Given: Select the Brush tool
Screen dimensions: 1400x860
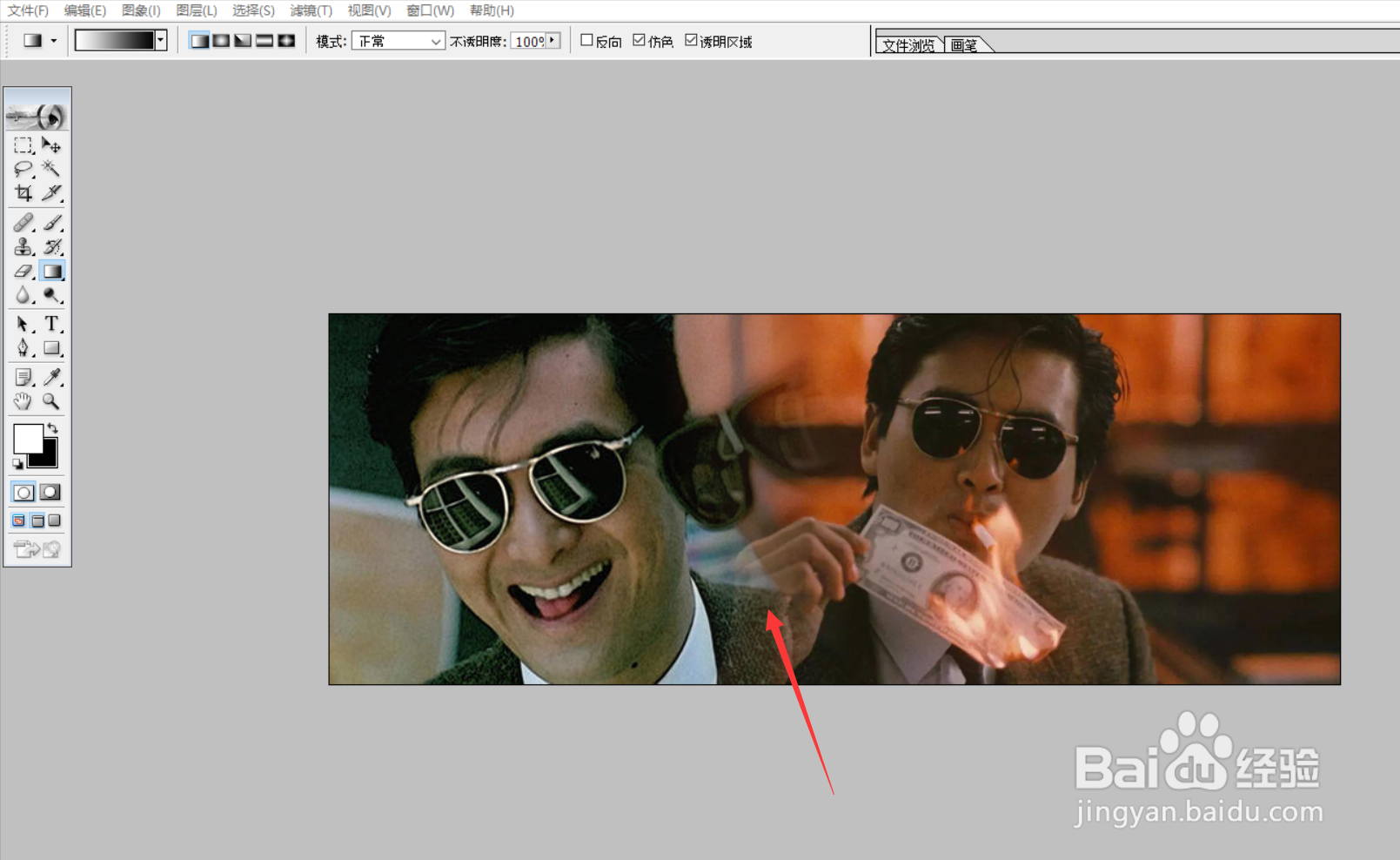Looking at the screenshot, I should [51, 223].
